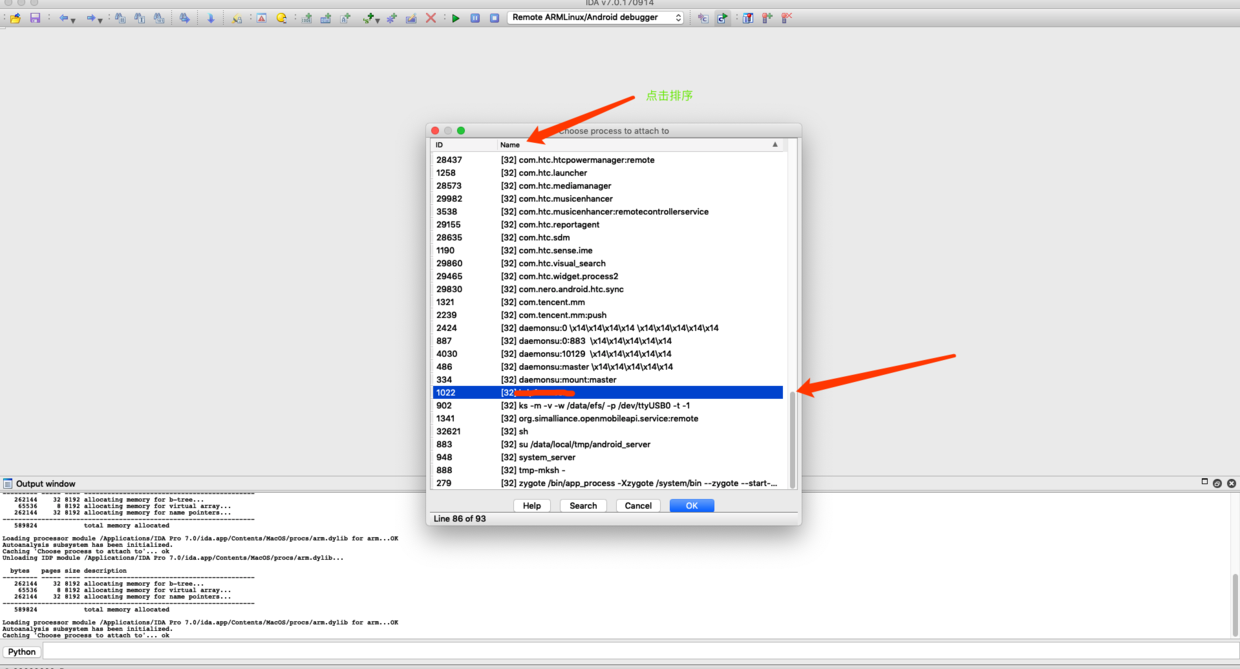Select the com.htc.htcpowermanager:remote row
Viewport: 1240px width, 669px height.
click(x=608, y=160)
